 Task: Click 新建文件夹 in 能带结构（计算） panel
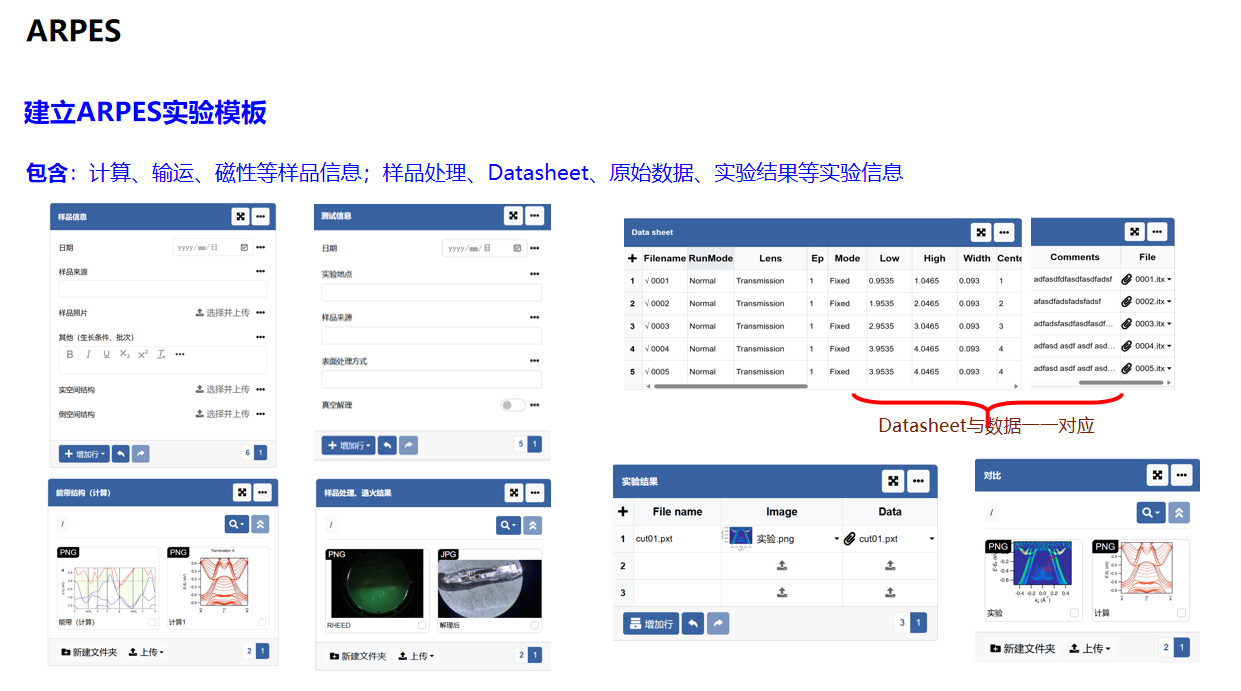click(89, 652)
